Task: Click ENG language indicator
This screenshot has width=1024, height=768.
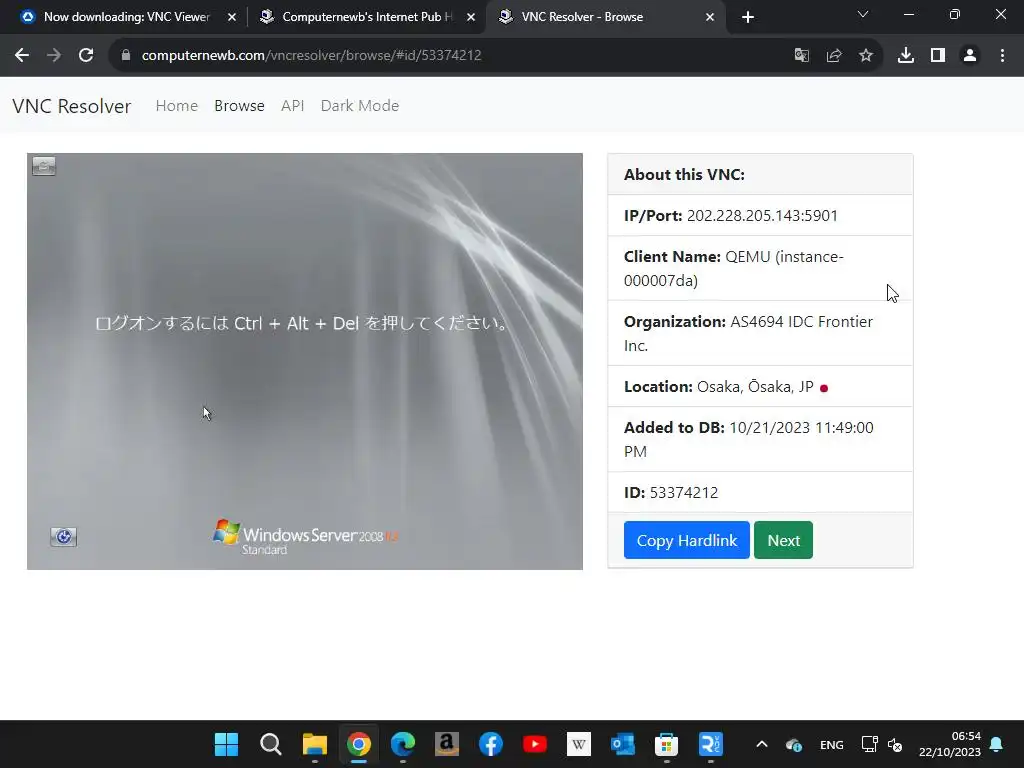Action: tap(831, 744)
